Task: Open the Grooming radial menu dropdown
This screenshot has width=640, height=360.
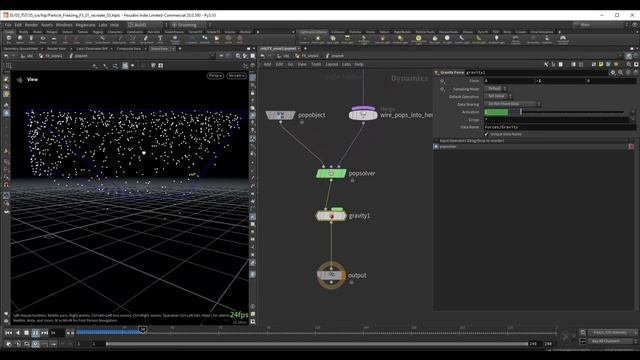Action: click(x=190, y=25)
